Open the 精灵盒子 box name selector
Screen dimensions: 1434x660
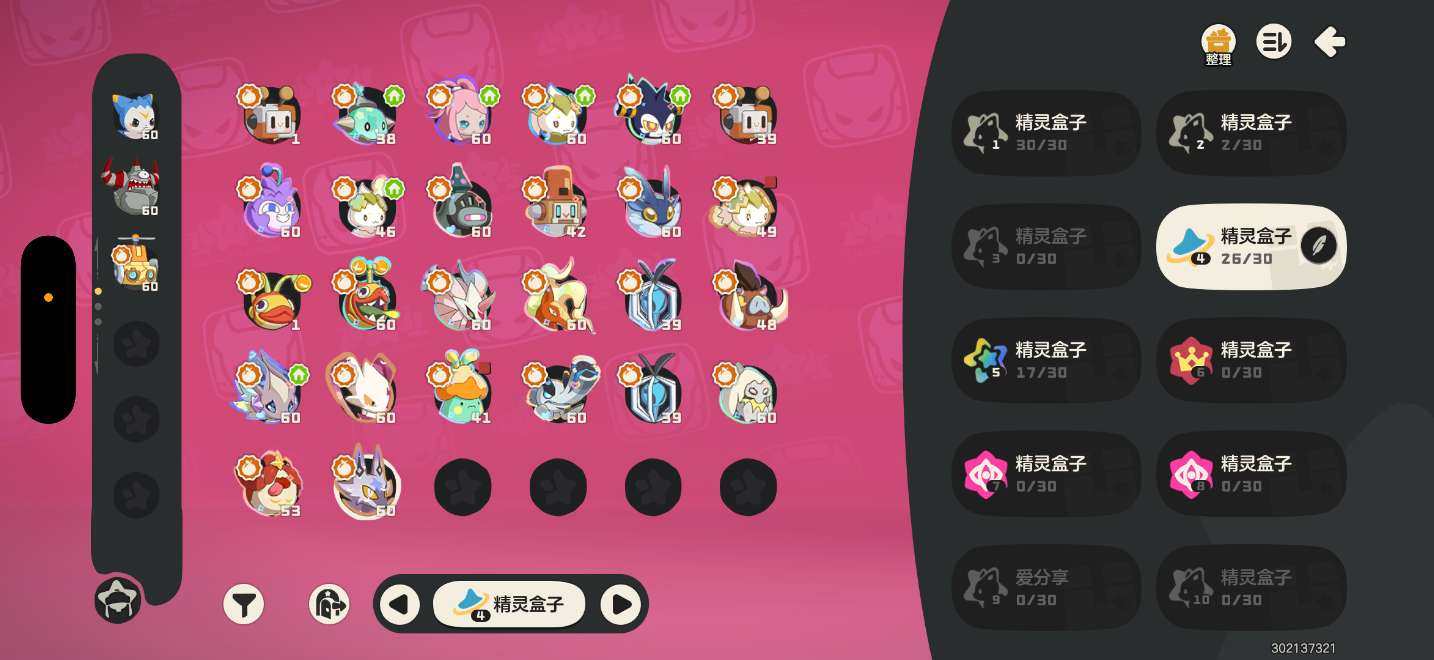(x=509, y=604)
